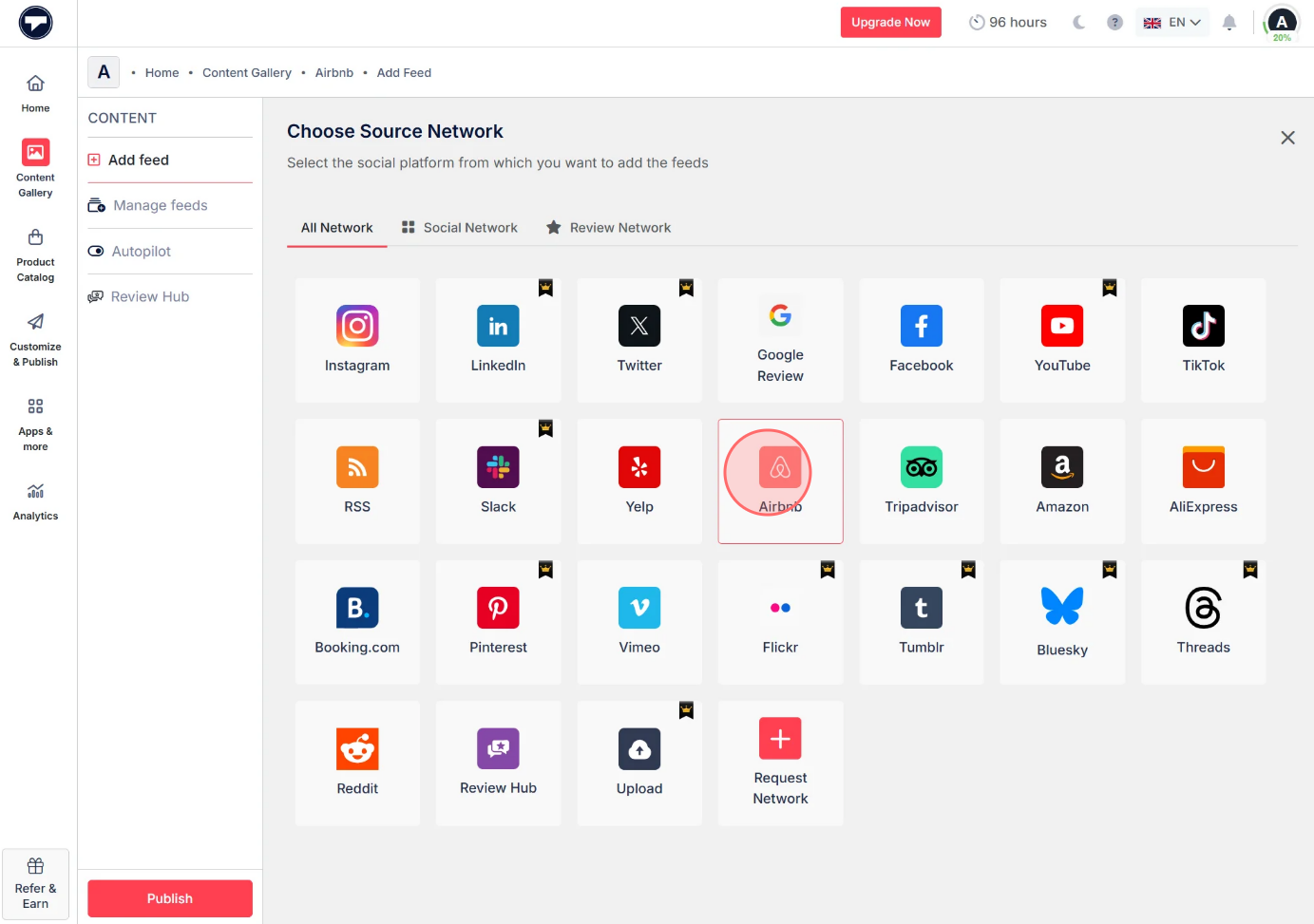
Task: Switch to the Social Network tab
Action: 460,228
